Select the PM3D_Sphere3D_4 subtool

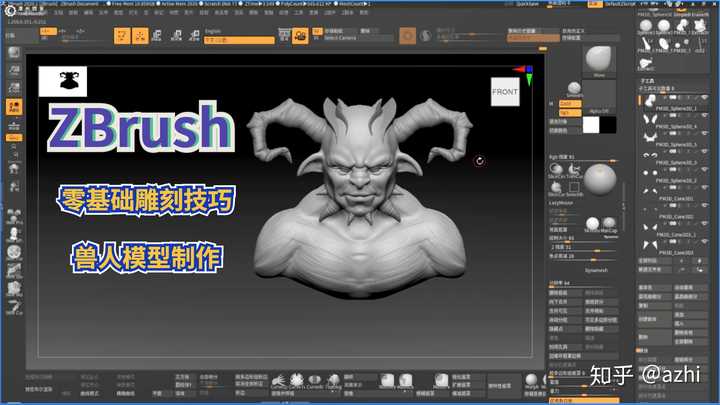coord(674,121)
